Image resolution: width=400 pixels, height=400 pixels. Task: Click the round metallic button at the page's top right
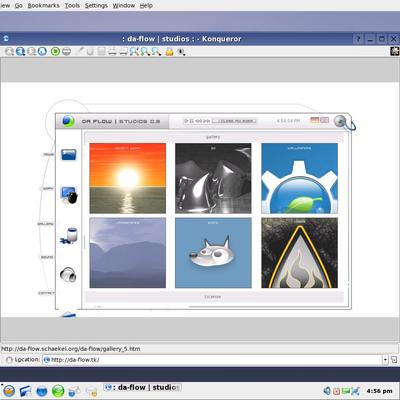click(x=340, y=121)
